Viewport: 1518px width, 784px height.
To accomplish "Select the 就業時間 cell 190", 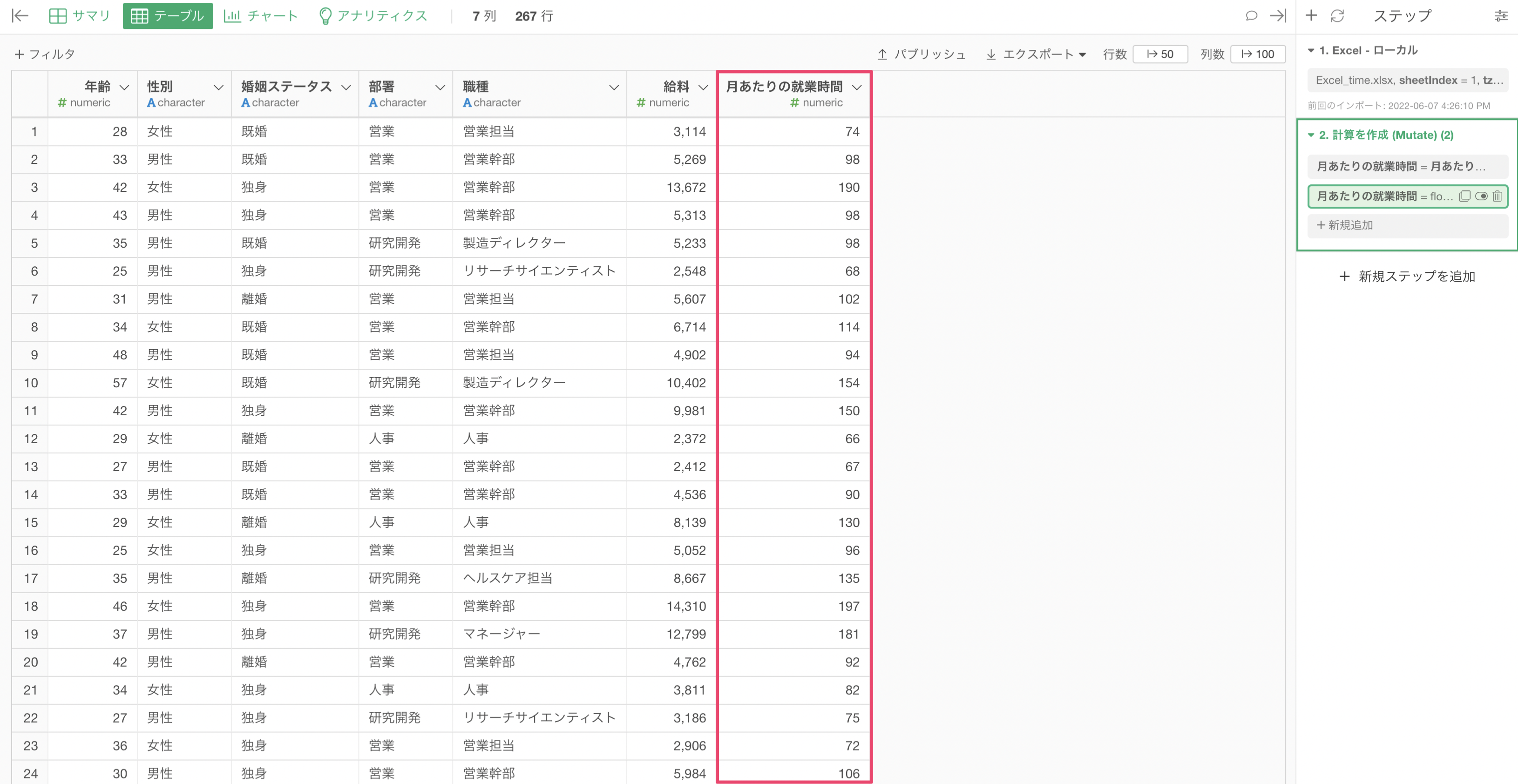I will pyautogui.click(x=794, y=187).
